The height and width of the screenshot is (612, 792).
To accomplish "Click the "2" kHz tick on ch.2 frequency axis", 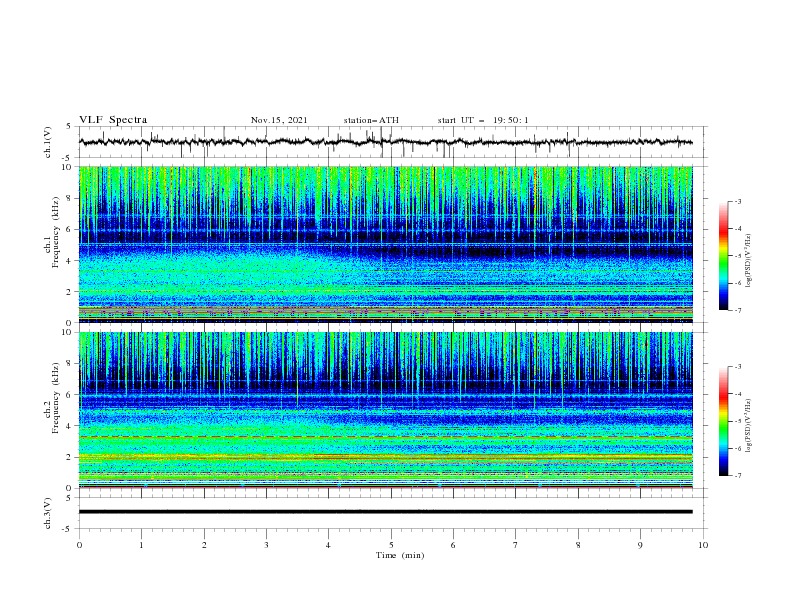I will tap(71, 457).
